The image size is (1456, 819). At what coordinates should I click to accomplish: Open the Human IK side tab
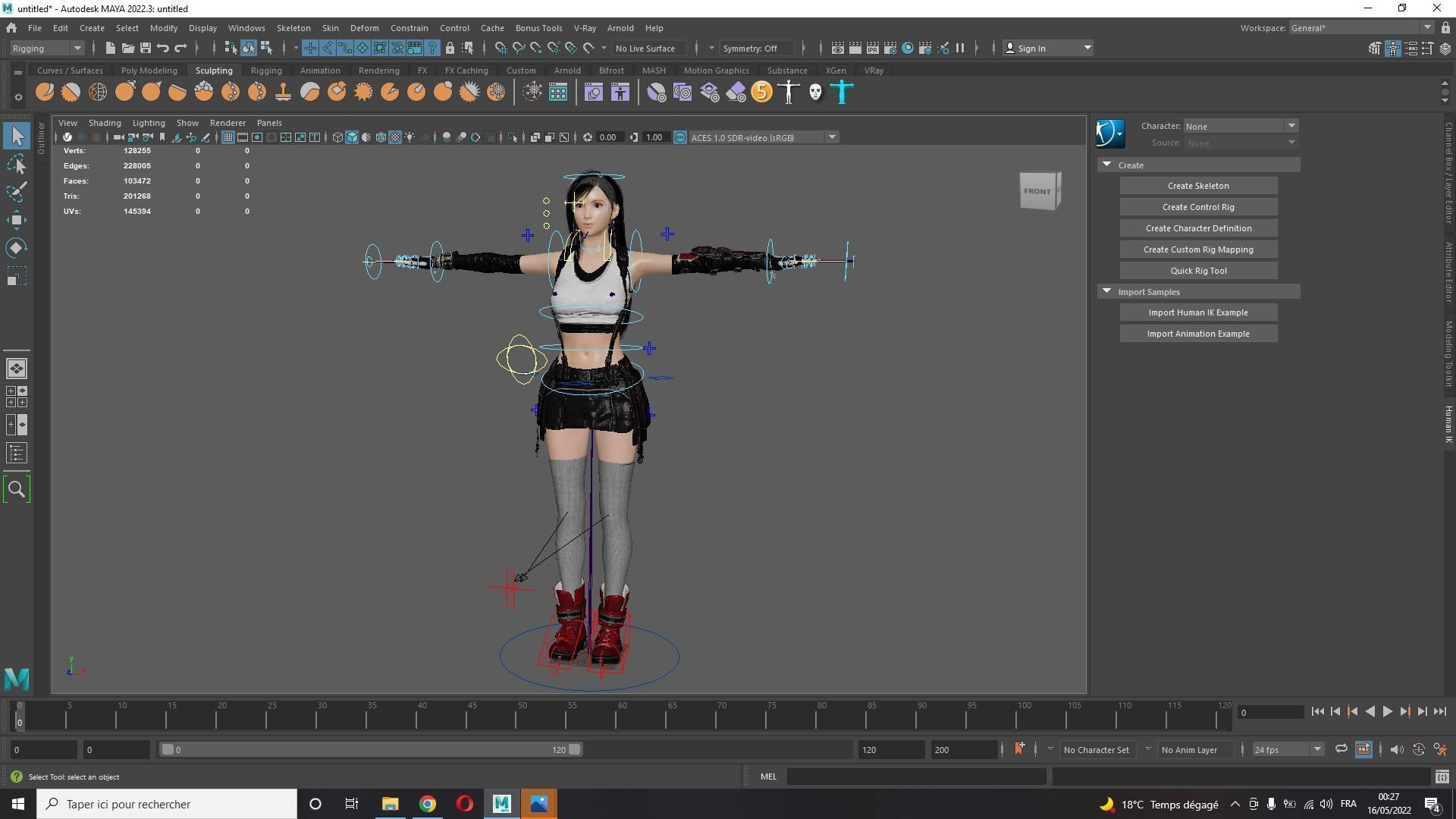(1448, 424)
